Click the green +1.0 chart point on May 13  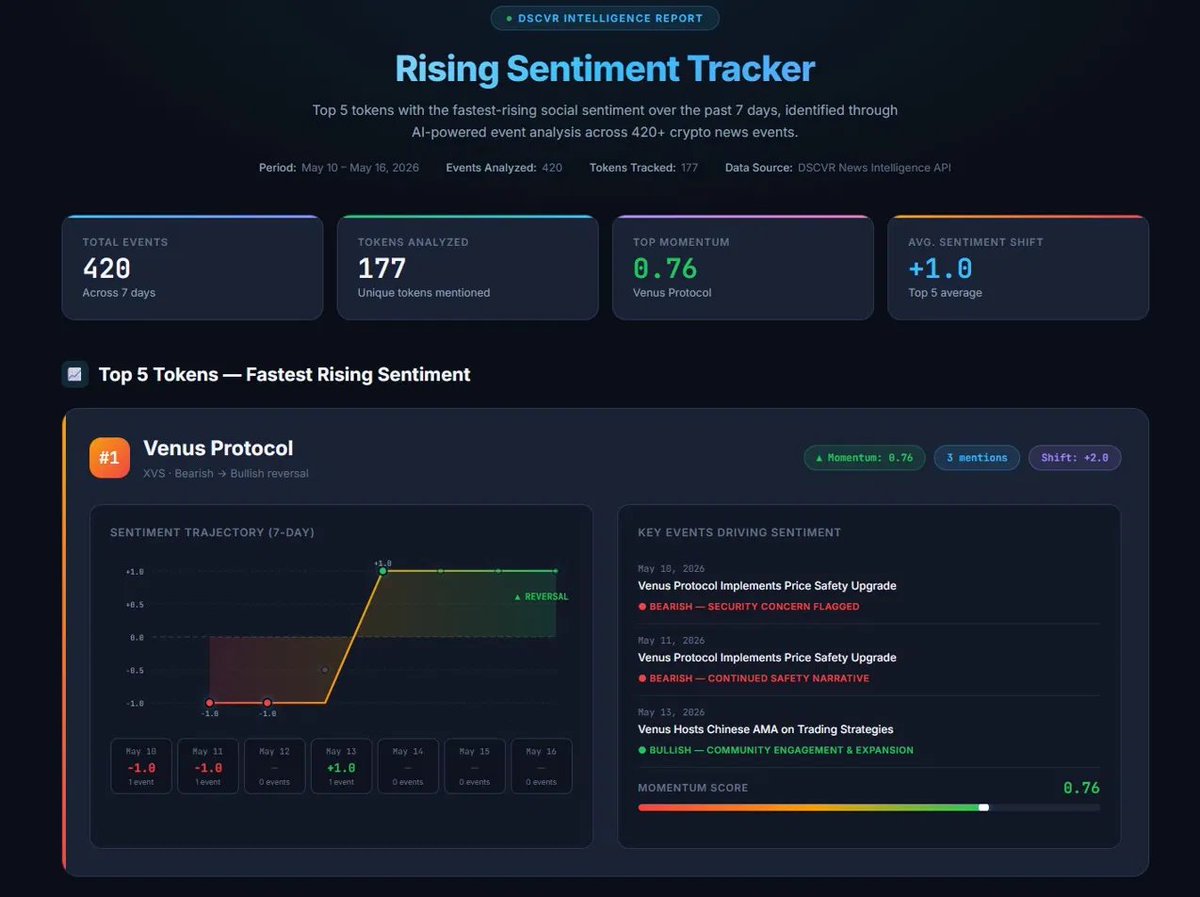pyautogui.click(x=383, y=571)
